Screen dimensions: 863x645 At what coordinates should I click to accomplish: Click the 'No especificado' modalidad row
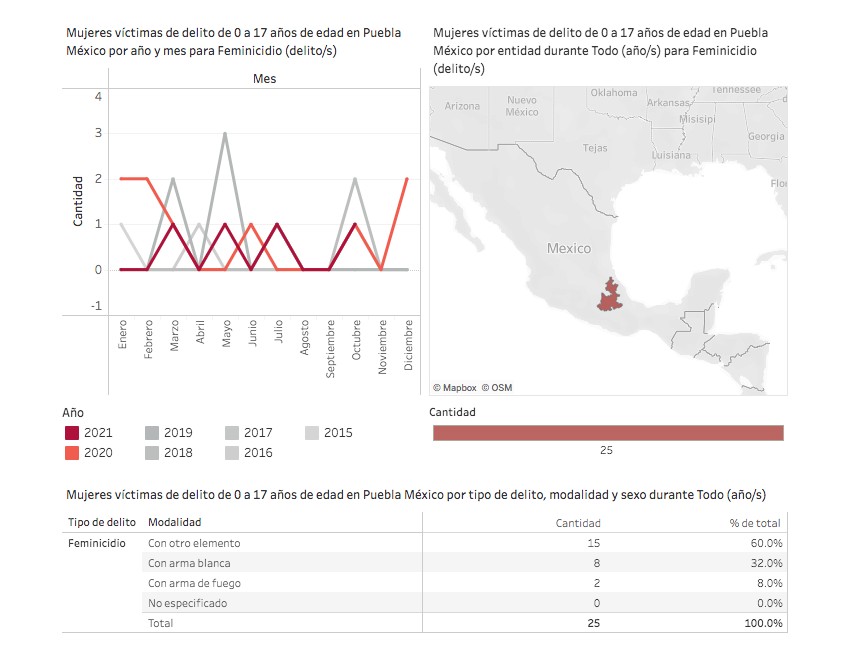tap(187, 603)
